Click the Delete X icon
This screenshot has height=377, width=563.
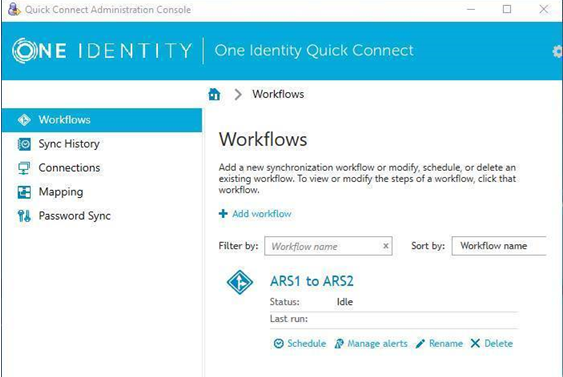coord(475,344)
